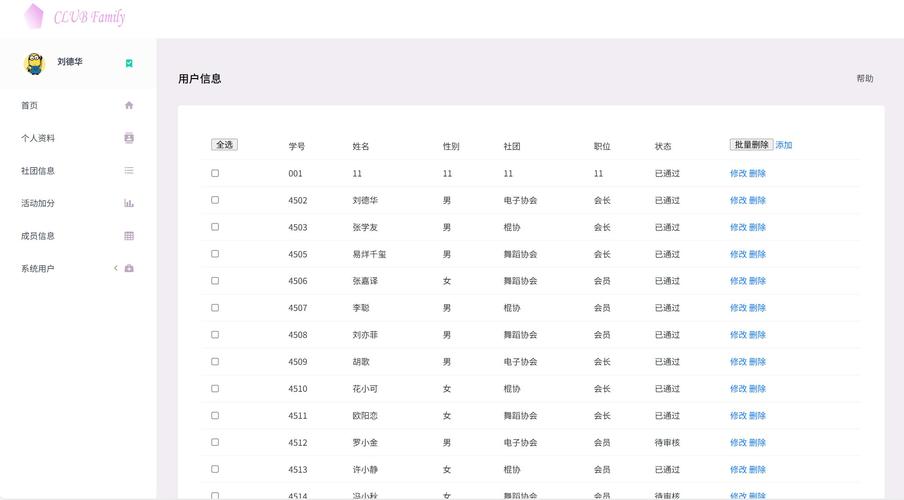Click 修改 for 胡歌 row
This screenshot has width=904, height=500.
(x=738, y=362)
